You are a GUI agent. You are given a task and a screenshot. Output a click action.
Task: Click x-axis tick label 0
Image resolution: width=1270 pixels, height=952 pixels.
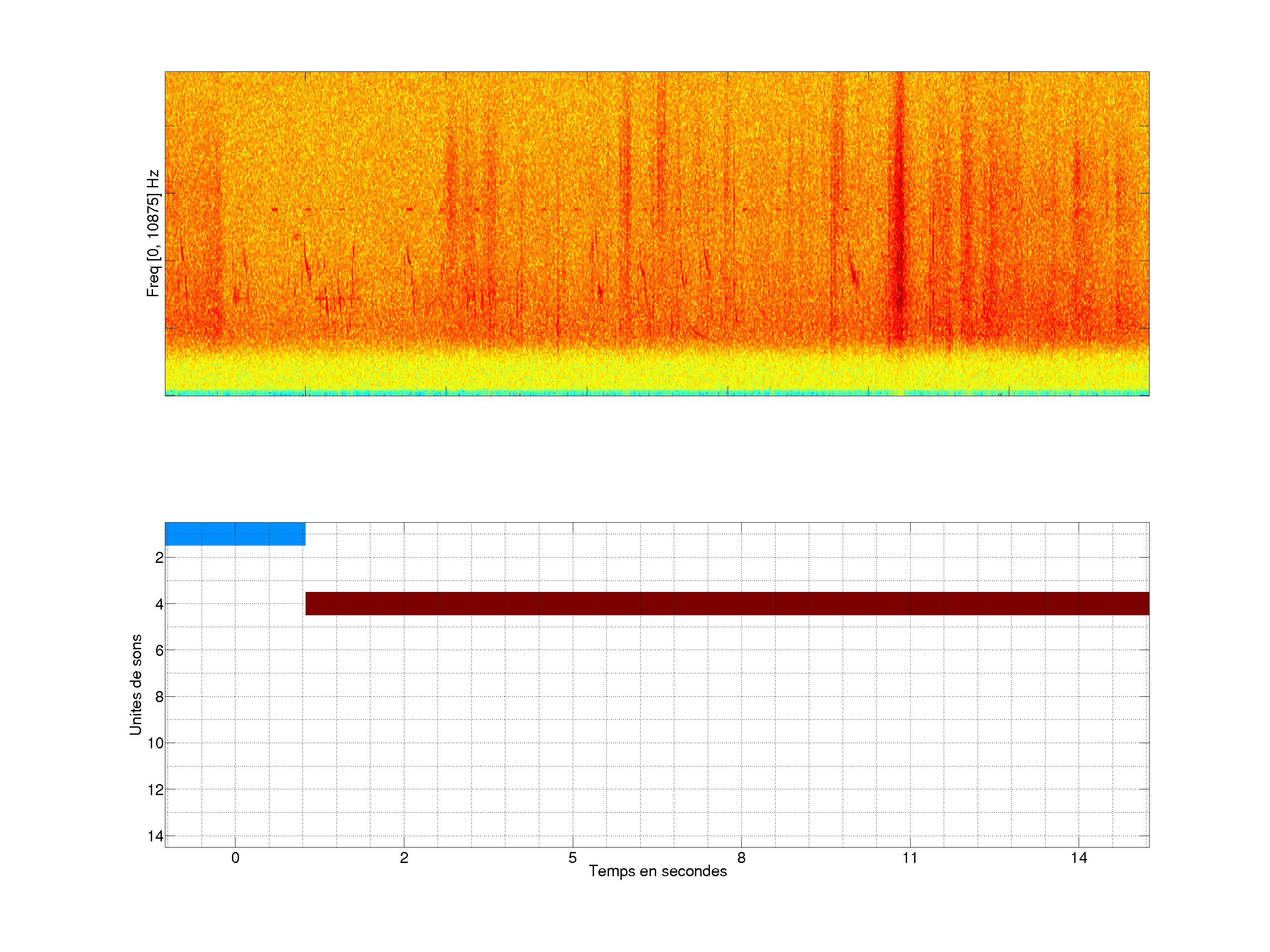(x=235, y=858)
